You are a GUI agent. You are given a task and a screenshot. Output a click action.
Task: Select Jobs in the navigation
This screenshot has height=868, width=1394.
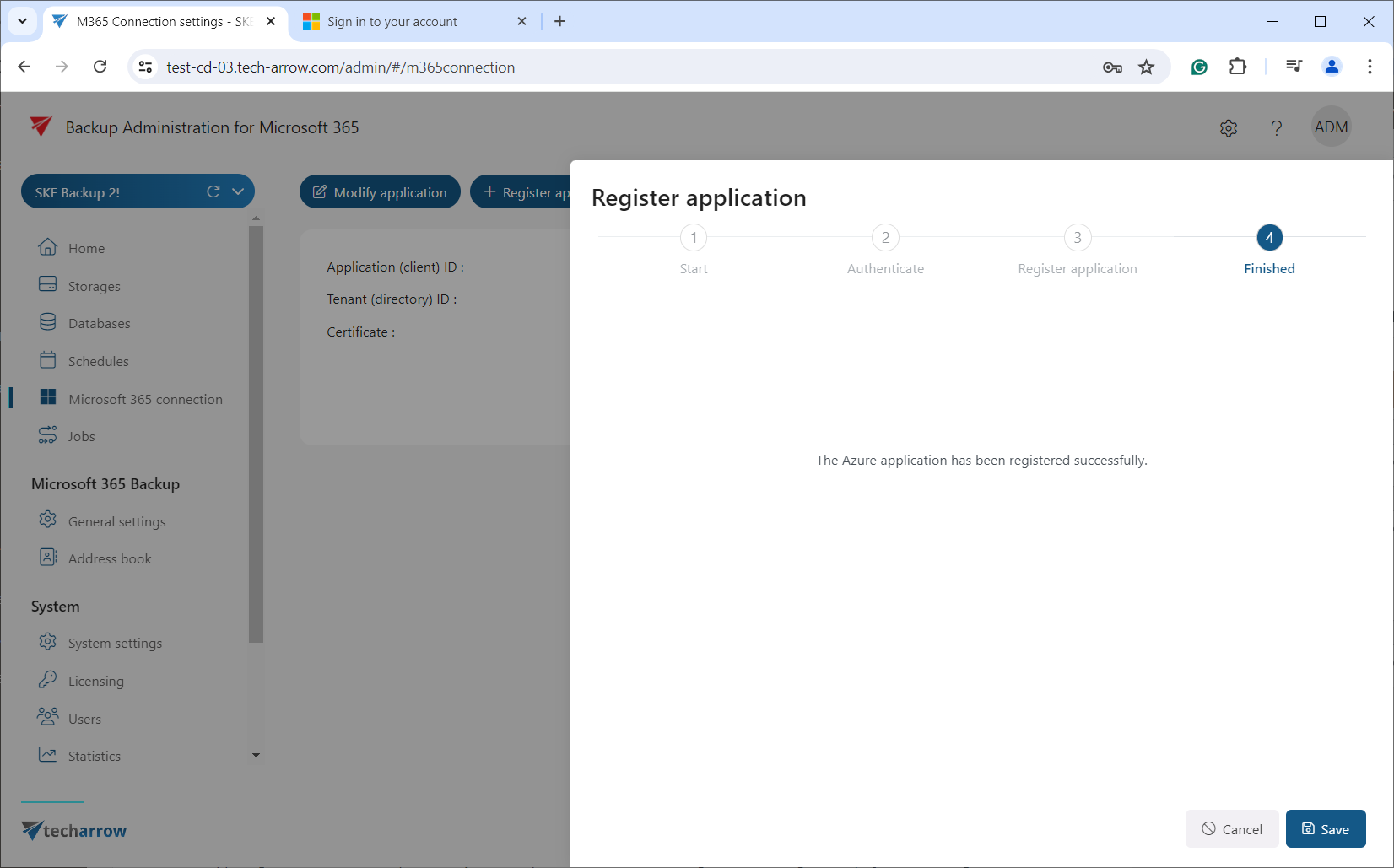[x=81, y=436]
